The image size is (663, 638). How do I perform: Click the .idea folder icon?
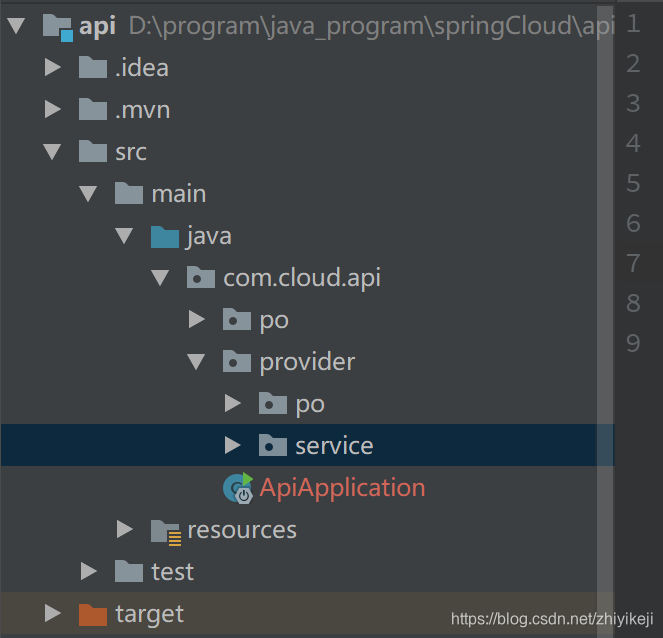pyautogui.click(x=93, y=67)
